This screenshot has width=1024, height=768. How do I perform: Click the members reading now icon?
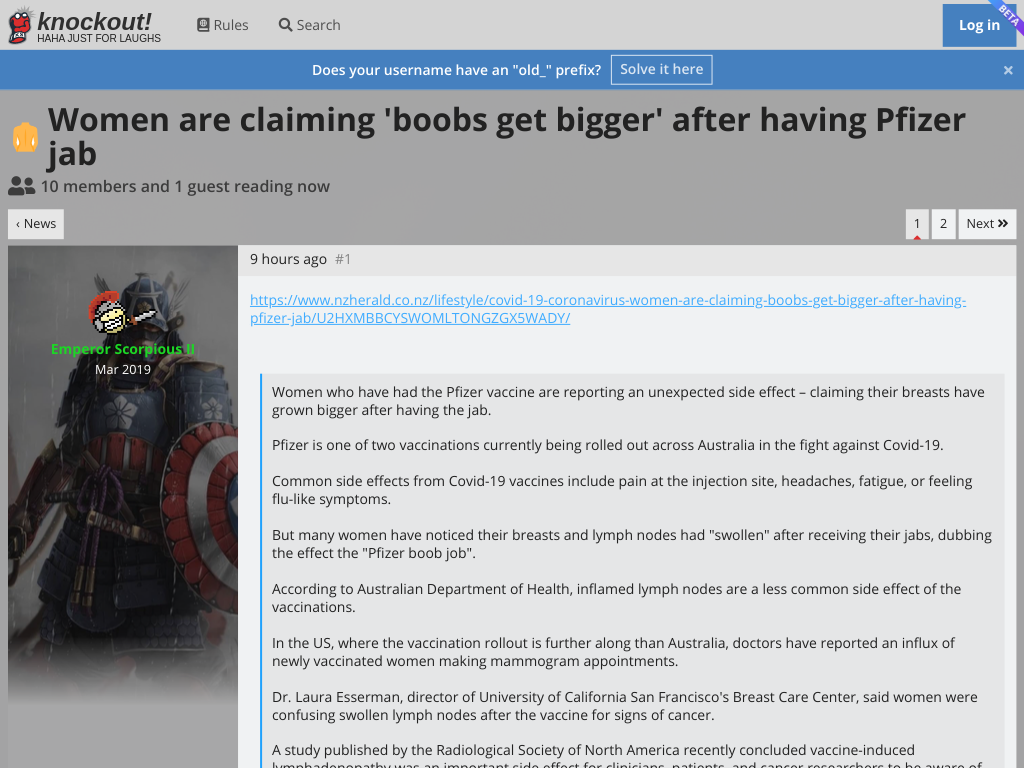[22, 186]
